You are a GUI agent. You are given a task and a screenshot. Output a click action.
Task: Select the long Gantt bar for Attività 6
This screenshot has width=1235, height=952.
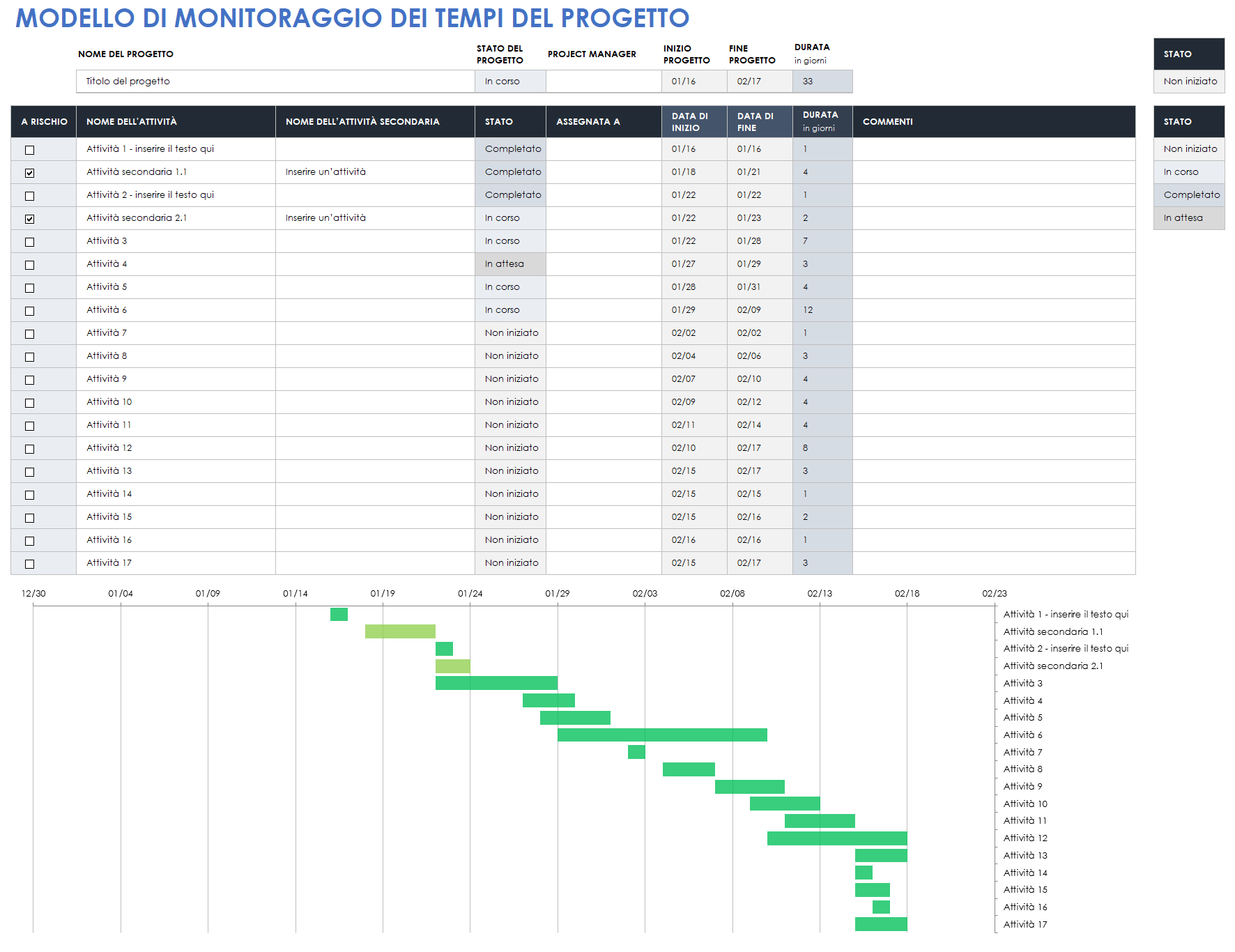662,735
